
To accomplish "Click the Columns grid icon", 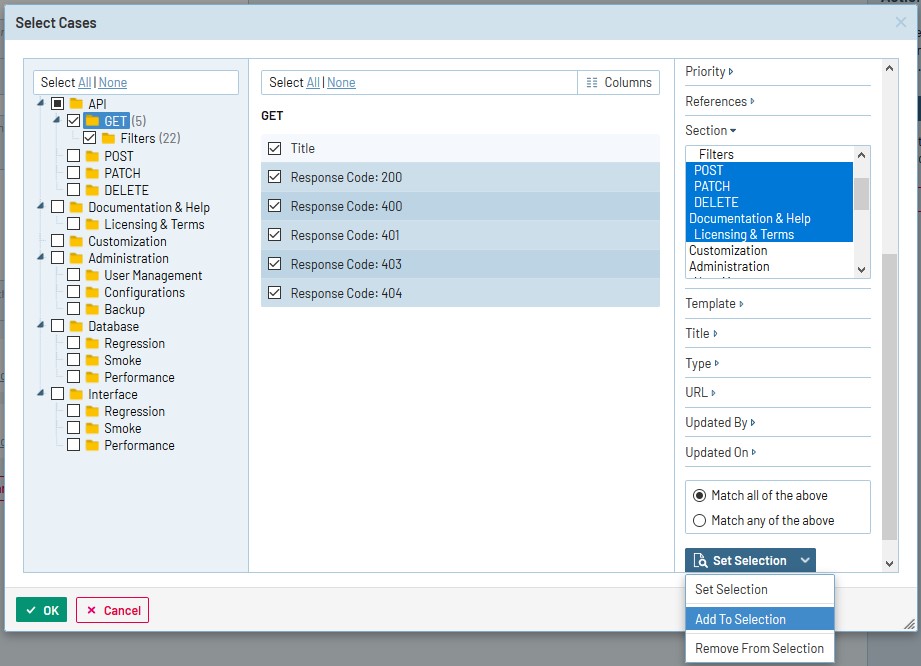I will click(x=592, y=82).
